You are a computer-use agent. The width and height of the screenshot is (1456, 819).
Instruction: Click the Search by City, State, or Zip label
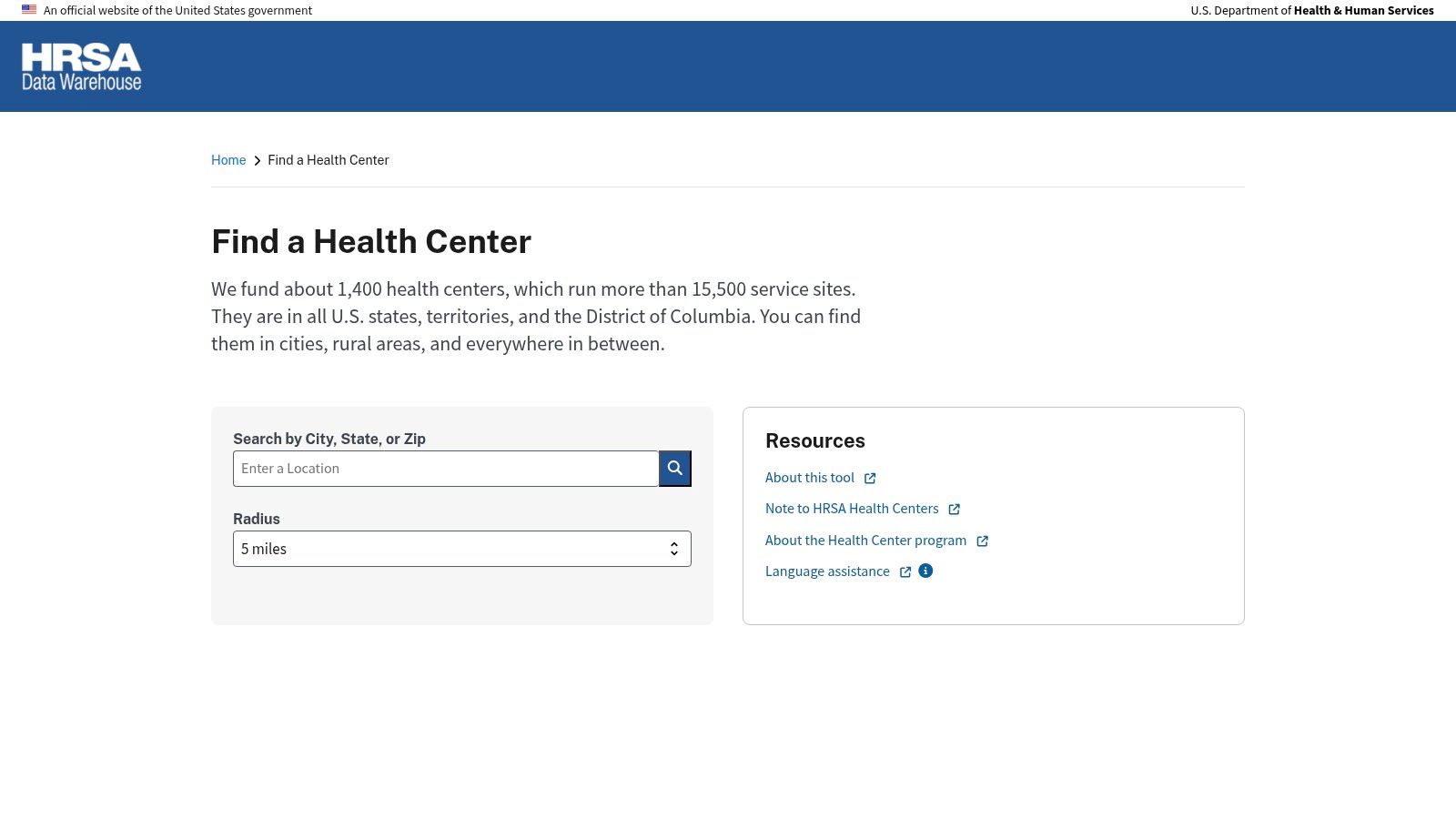329,439
